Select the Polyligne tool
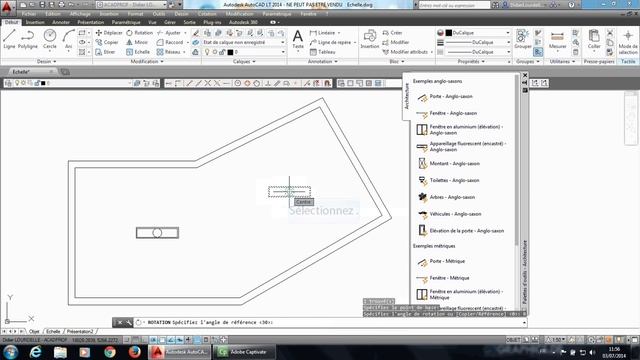Image resolution: width=640 pixels, height=360 pixels. click(x=27, y=39)
